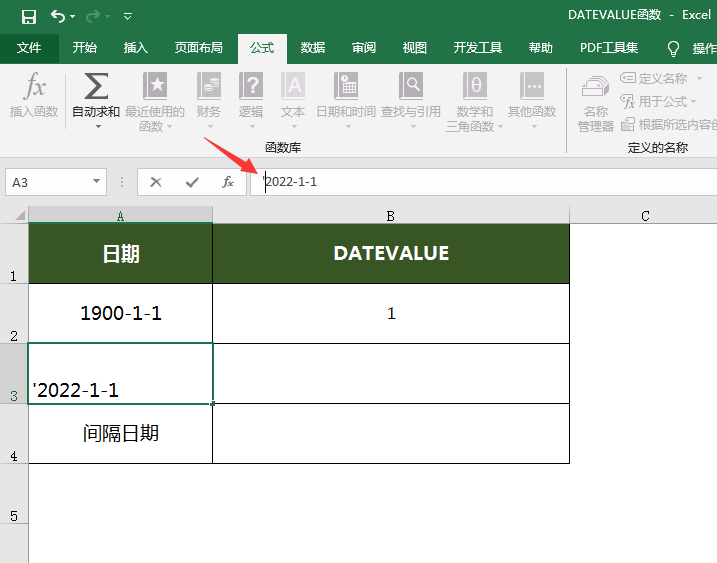The width and height of the screenshot is (717, 563).
Task: Switch to the 页面布局 tab
Action: [198, 48]
